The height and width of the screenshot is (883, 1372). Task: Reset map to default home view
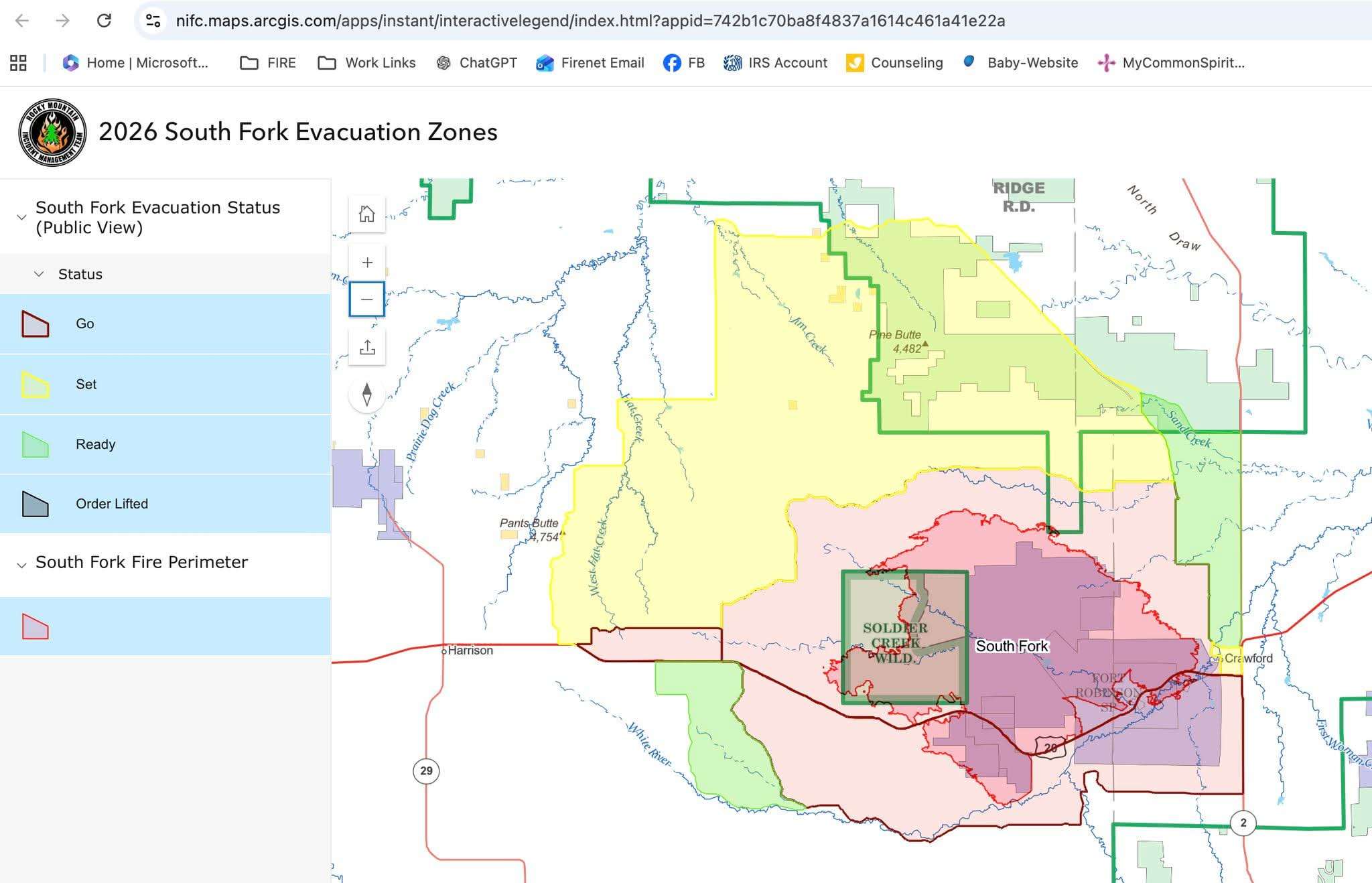click(x=367, y=214)
